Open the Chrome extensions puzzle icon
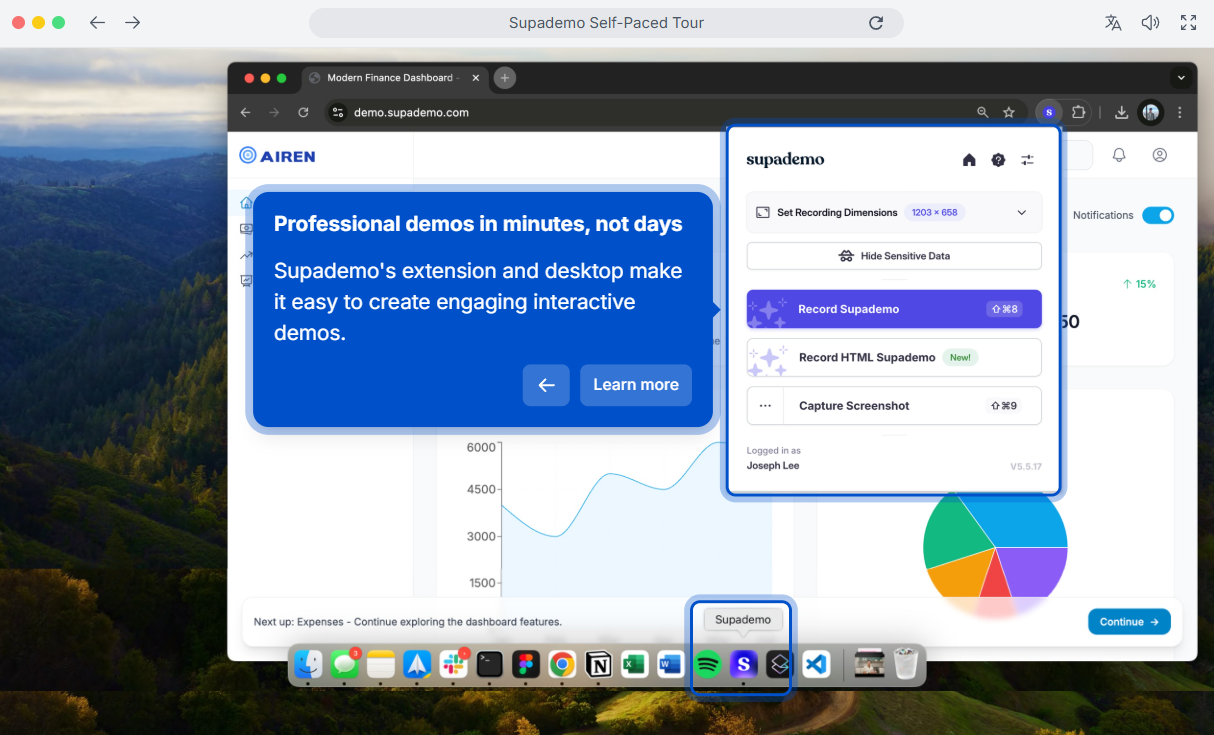The width and height of the screenshot is (1214, 735). pos(1079,112)
